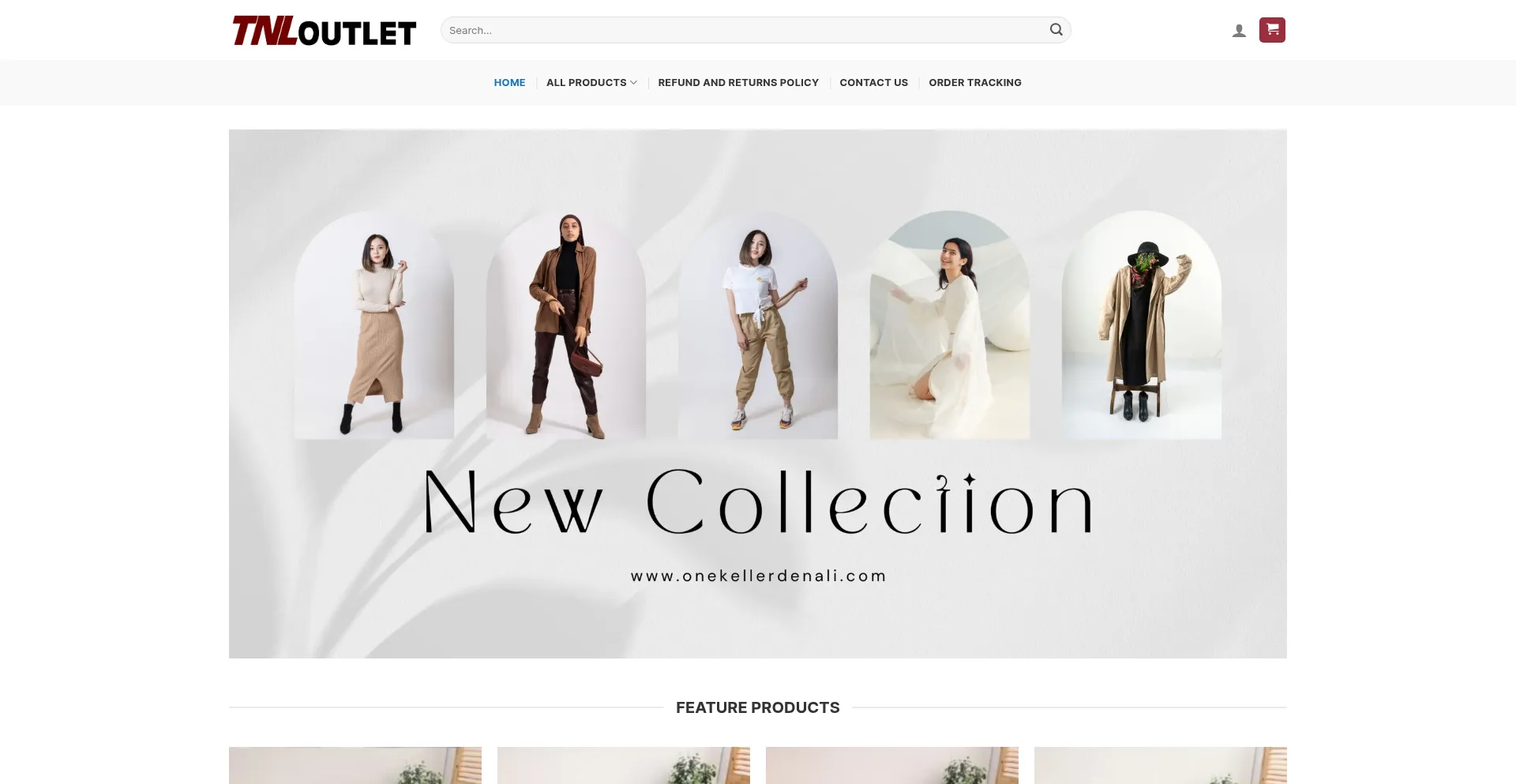This screenshot has height=784, width=1516.
Task: Go to the Home menu item
Action: (509, 83)
